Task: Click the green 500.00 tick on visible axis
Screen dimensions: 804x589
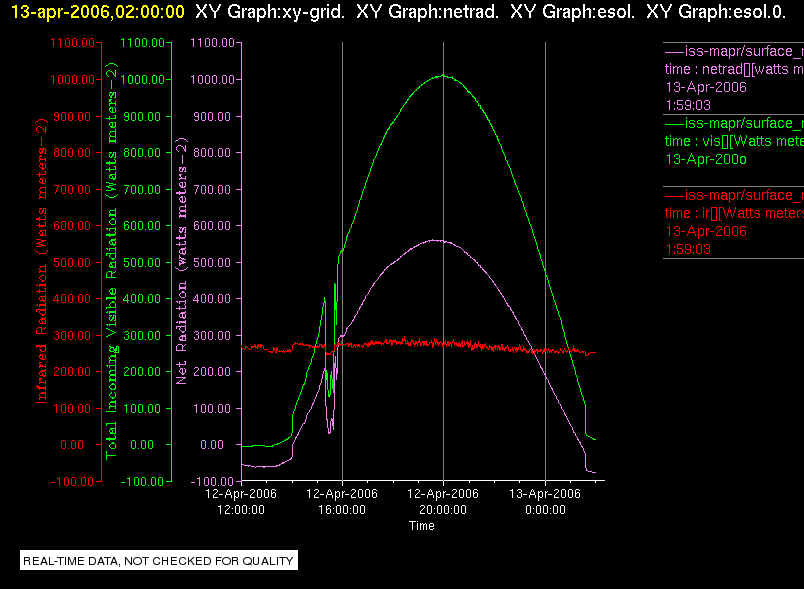Action: [142, 262]
